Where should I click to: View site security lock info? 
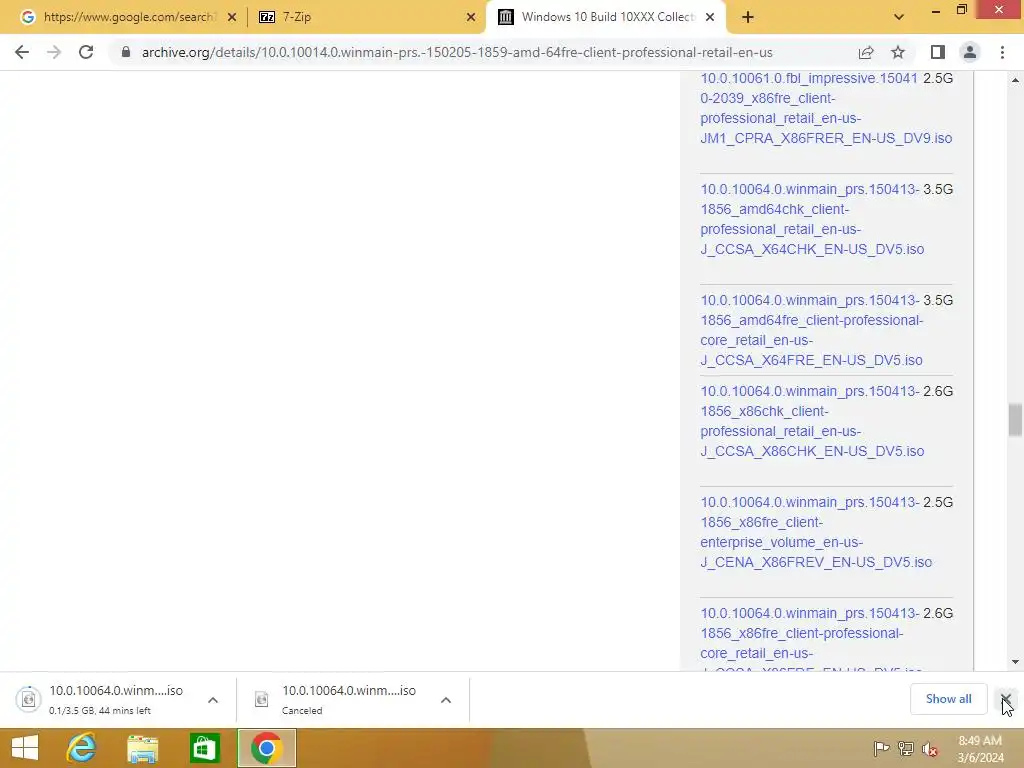click(126, 52)
